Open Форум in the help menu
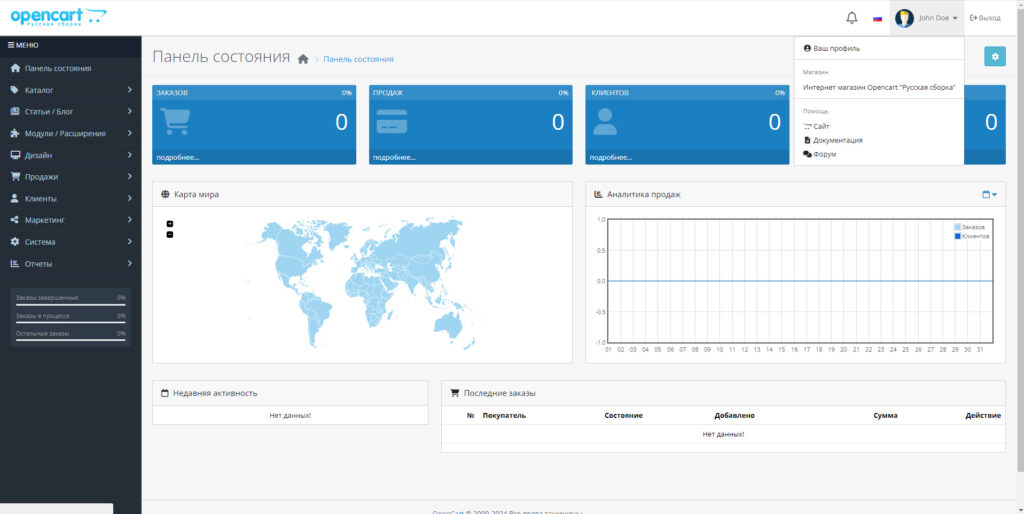 pos(820,154)
